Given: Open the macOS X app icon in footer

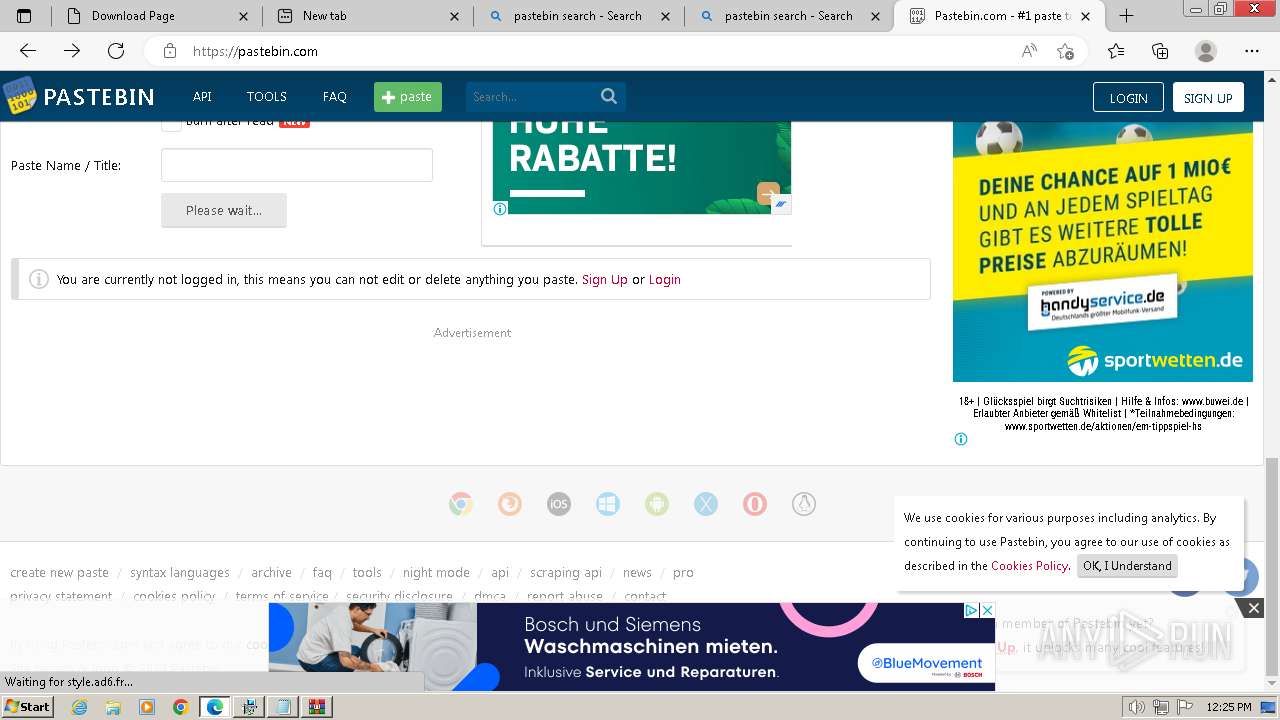Looking at the screenshot, I should pyautogui.click(x=706, y=504).
